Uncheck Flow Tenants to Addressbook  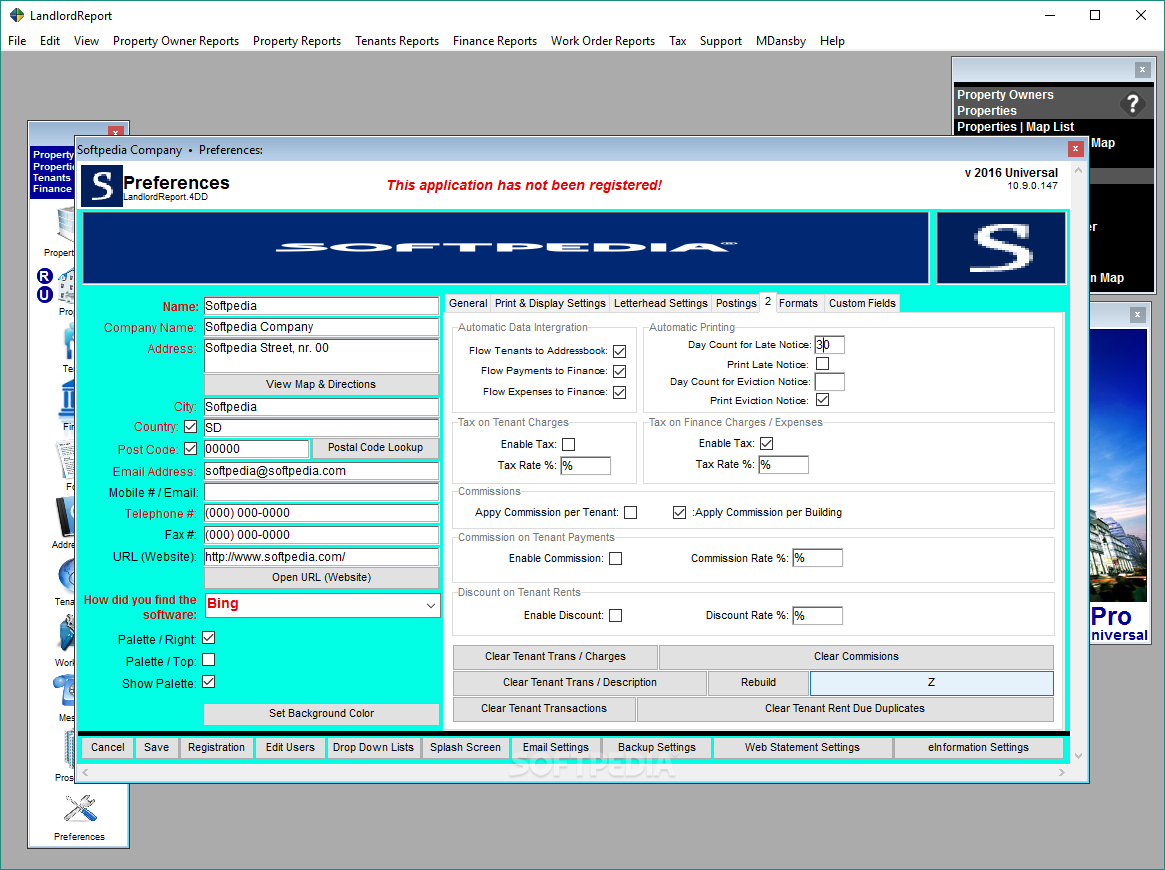click(x=620, y=351)
